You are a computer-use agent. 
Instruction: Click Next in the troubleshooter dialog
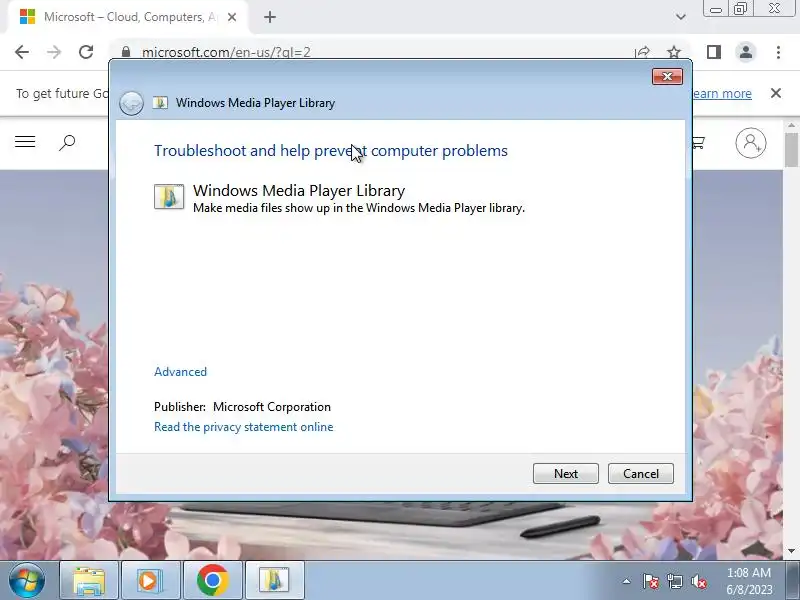pyautogui.click(x=565, y=473)
